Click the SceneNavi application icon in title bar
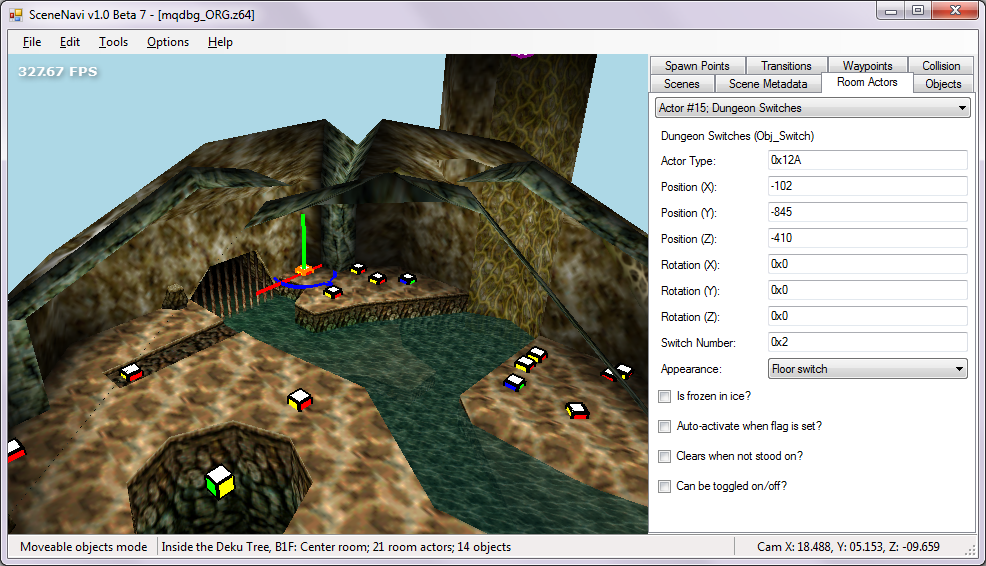 (16, 14)
